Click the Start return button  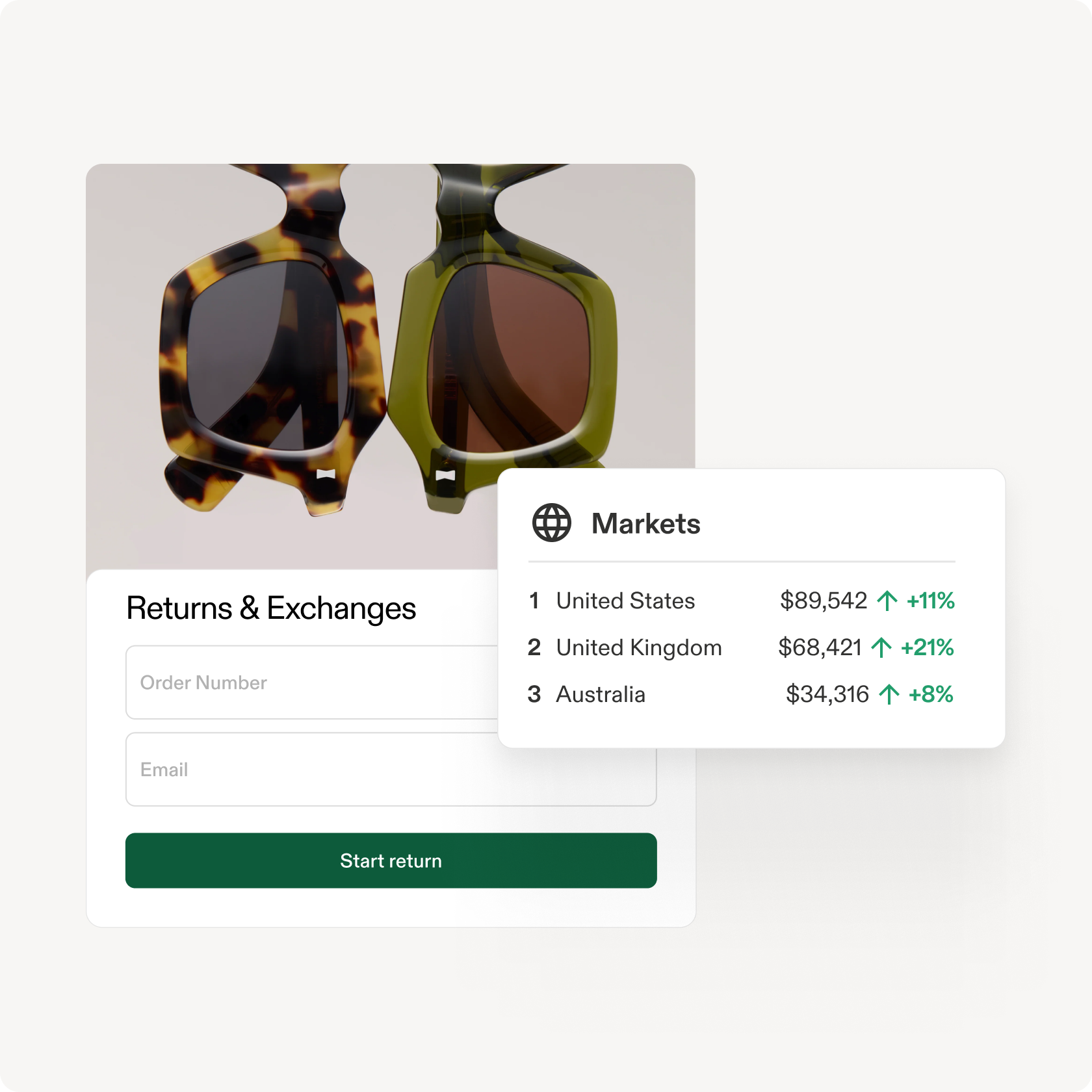[x=391, y=861]
